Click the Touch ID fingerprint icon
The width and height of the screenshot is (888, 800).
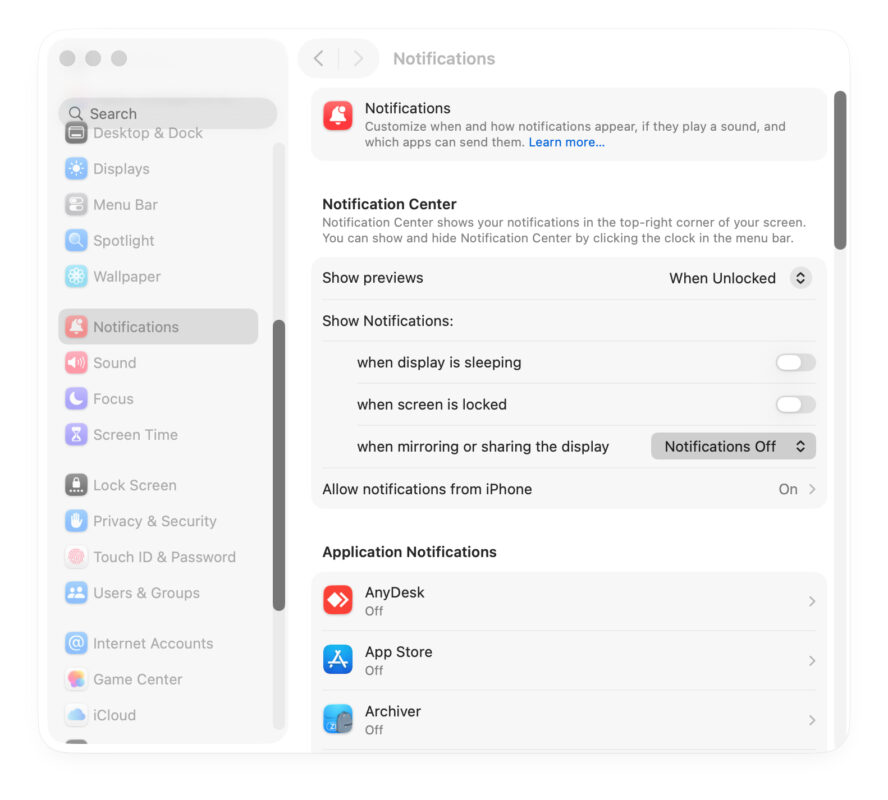[76, 557]
